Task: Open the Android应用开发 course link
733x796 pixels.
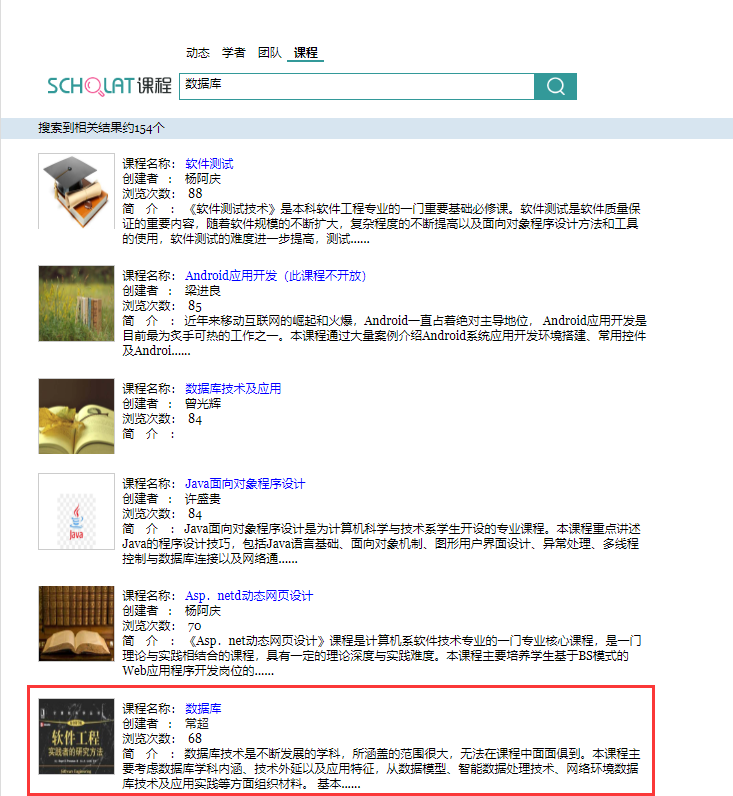Action: 275,276
